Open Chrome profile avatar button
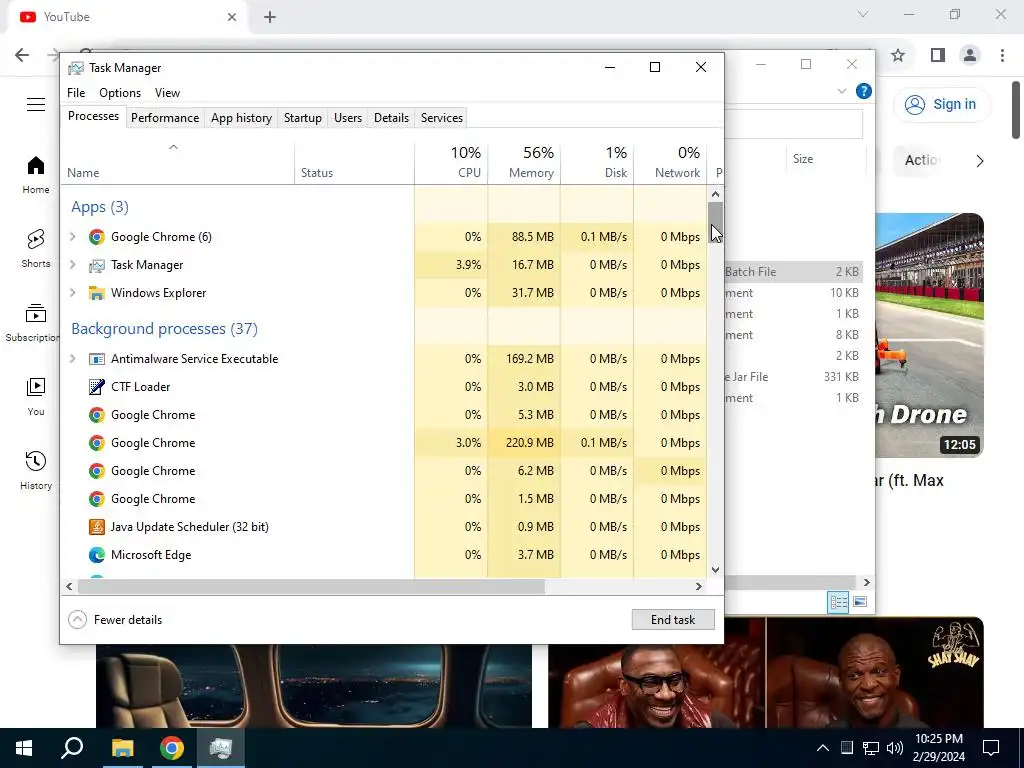Image resolution: width=1024 pixels, height=768 pixels. [x=970, y=56]
